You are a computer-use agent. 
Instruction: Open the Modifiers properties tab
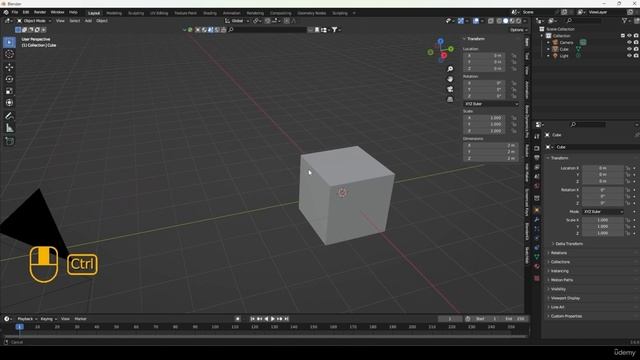coord(537,220)
